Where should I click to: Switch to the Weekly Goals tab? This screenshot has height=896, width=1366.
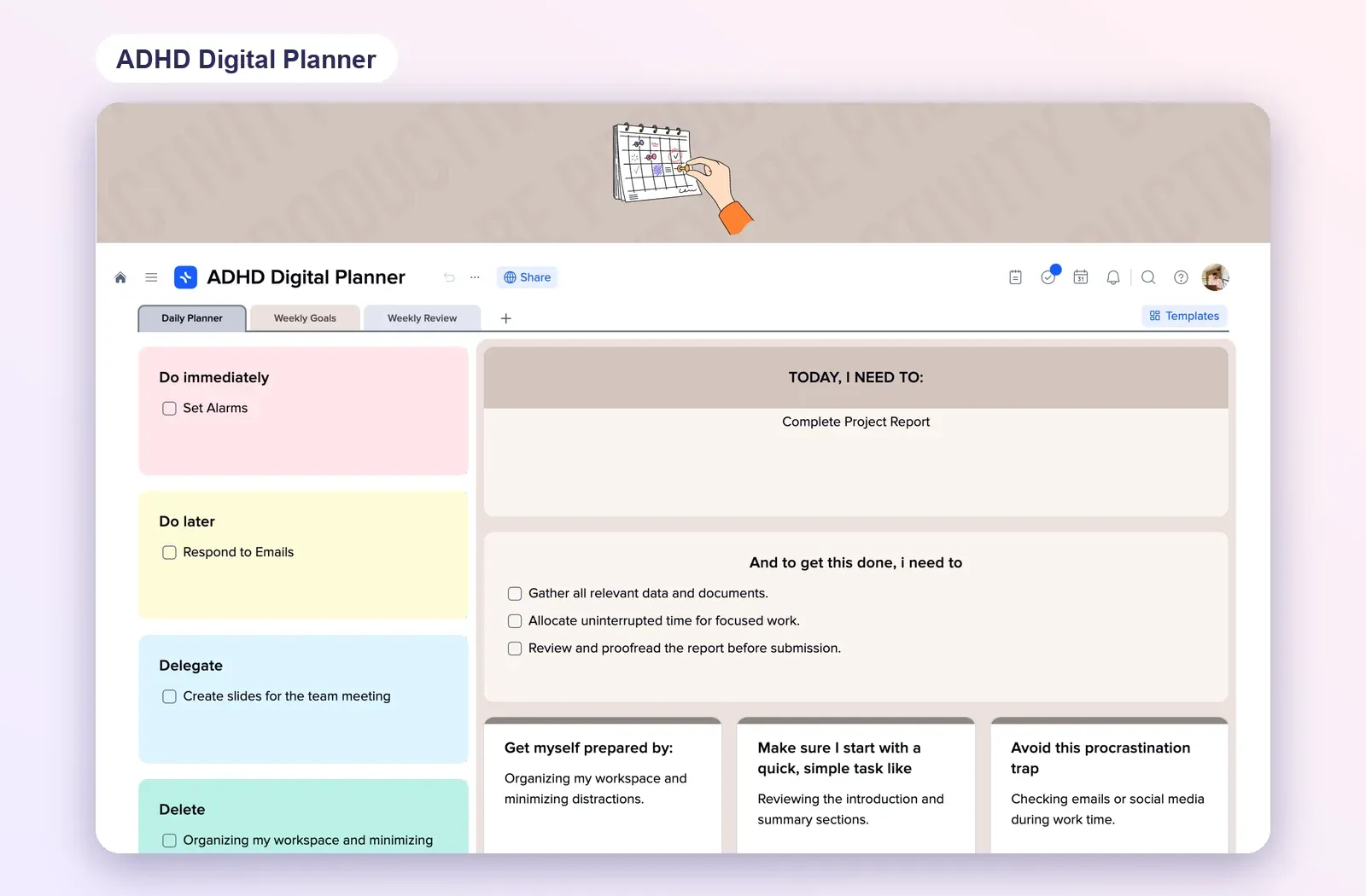click(305, 318)
